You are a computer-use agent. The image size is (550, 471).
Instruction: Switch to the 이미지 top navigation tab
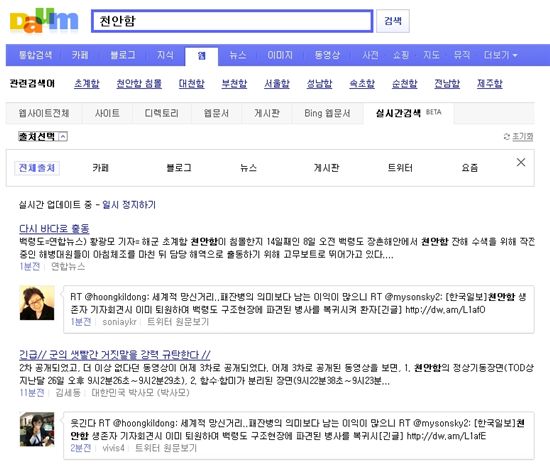click(280, 55)
